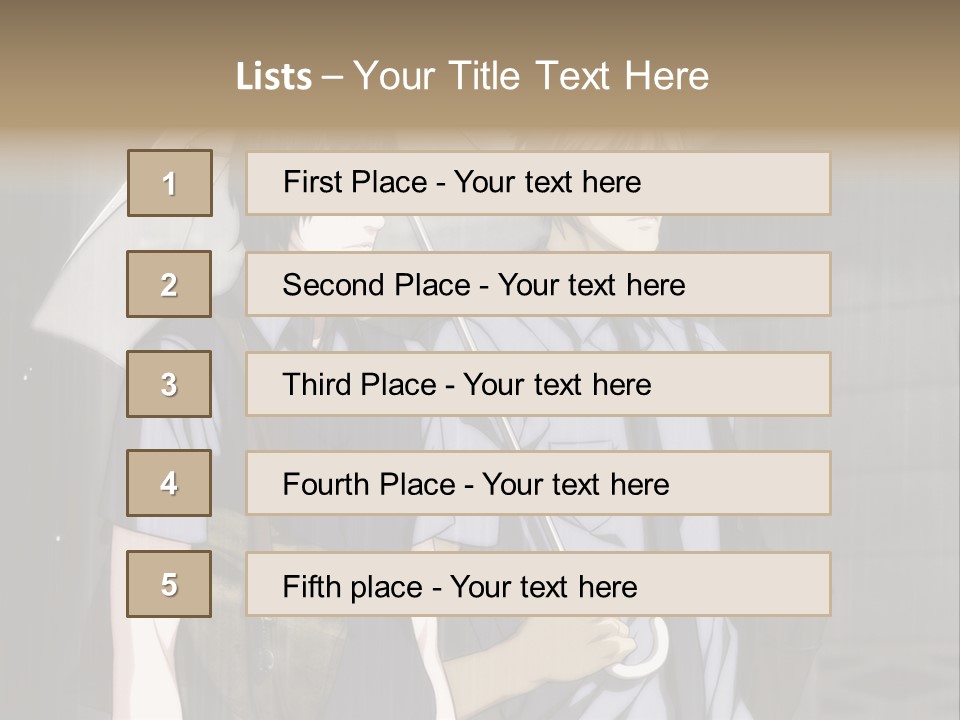
Task: Click 'Your text here' in the Second Place row
Action: (x=591, y=285)
